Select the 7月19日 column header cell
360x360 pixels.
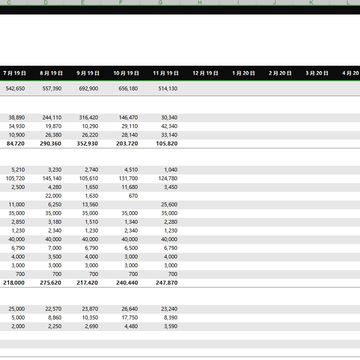(x=14, y=73)
